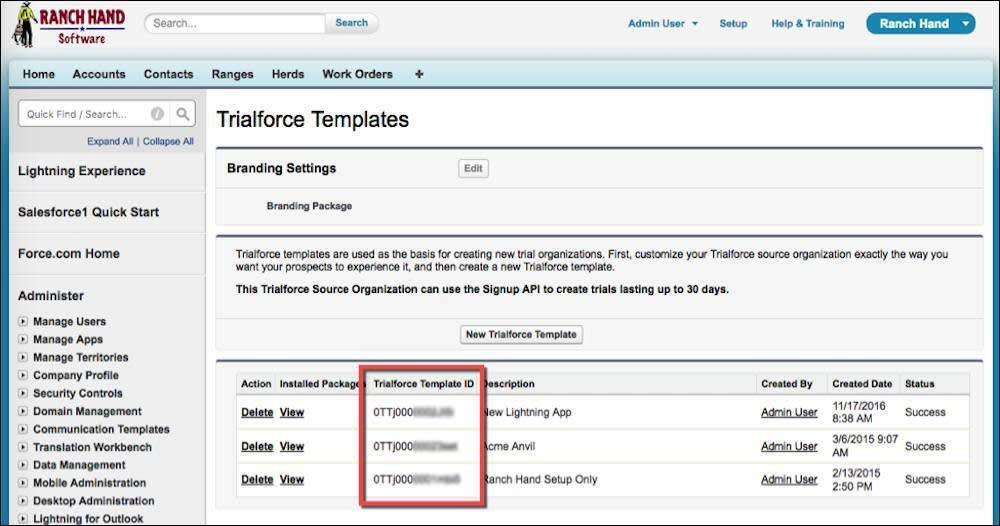Expand the Manage Apps section
This screenshot has width=1000, height=526.
23,339
